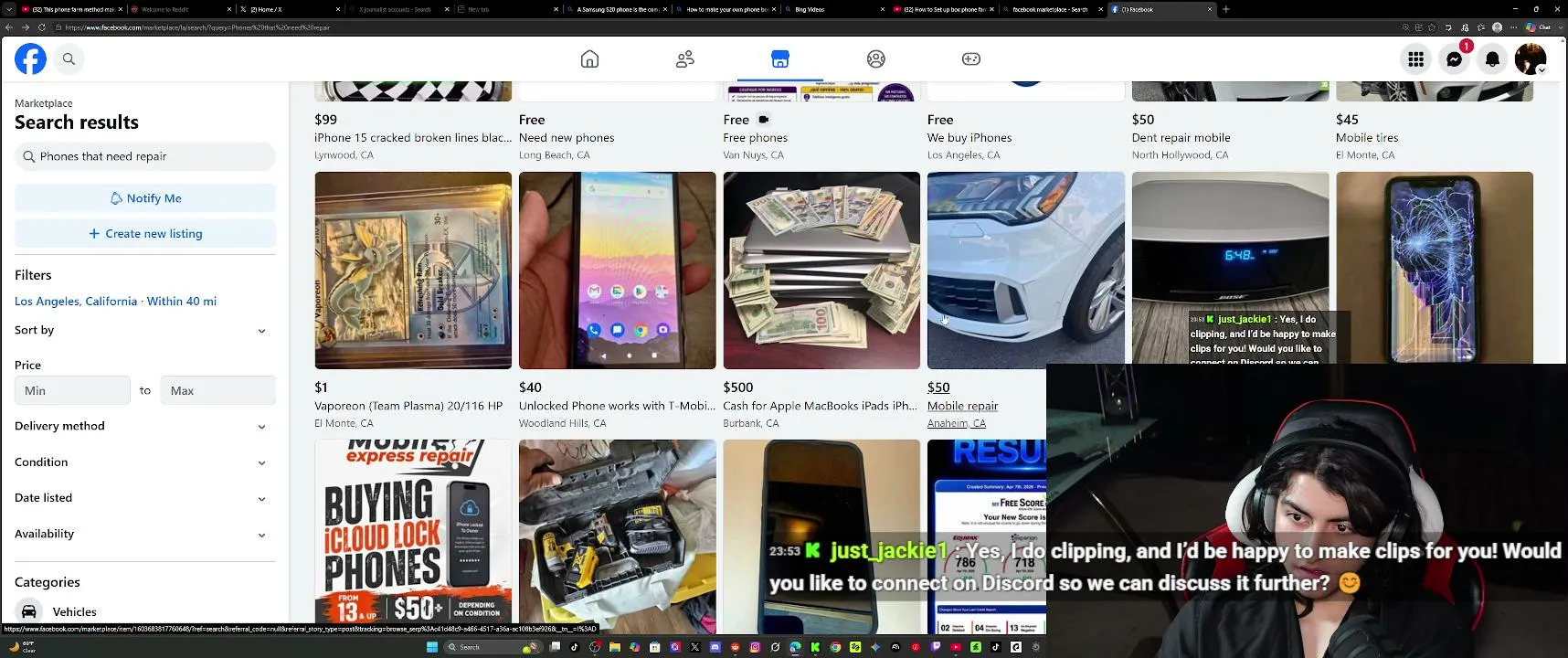
Task: Open the white car bumper listing photo
Action: pyautogui.click(x=1026, y=271)
